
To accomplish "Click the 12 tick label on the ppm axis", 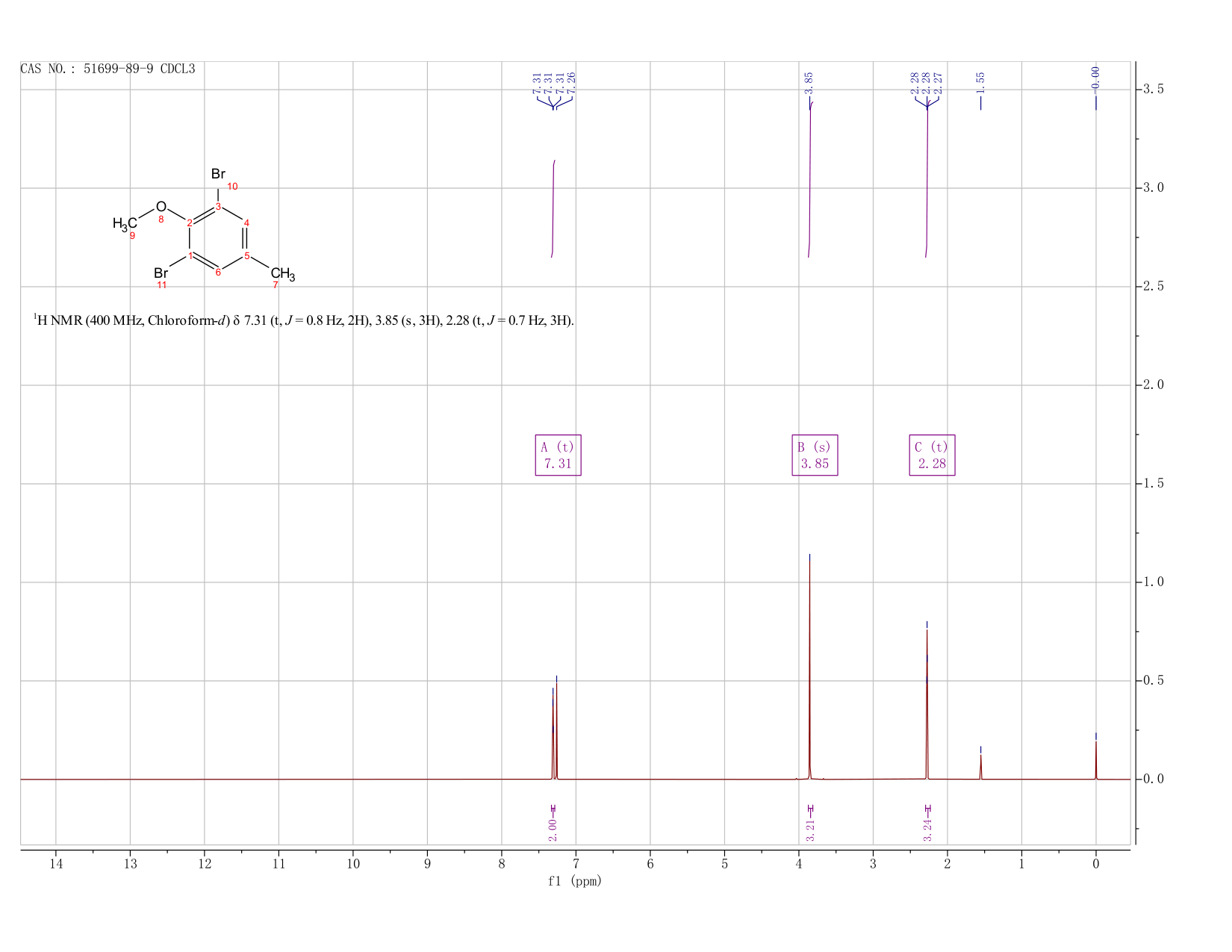I will (x=205, y=864).
